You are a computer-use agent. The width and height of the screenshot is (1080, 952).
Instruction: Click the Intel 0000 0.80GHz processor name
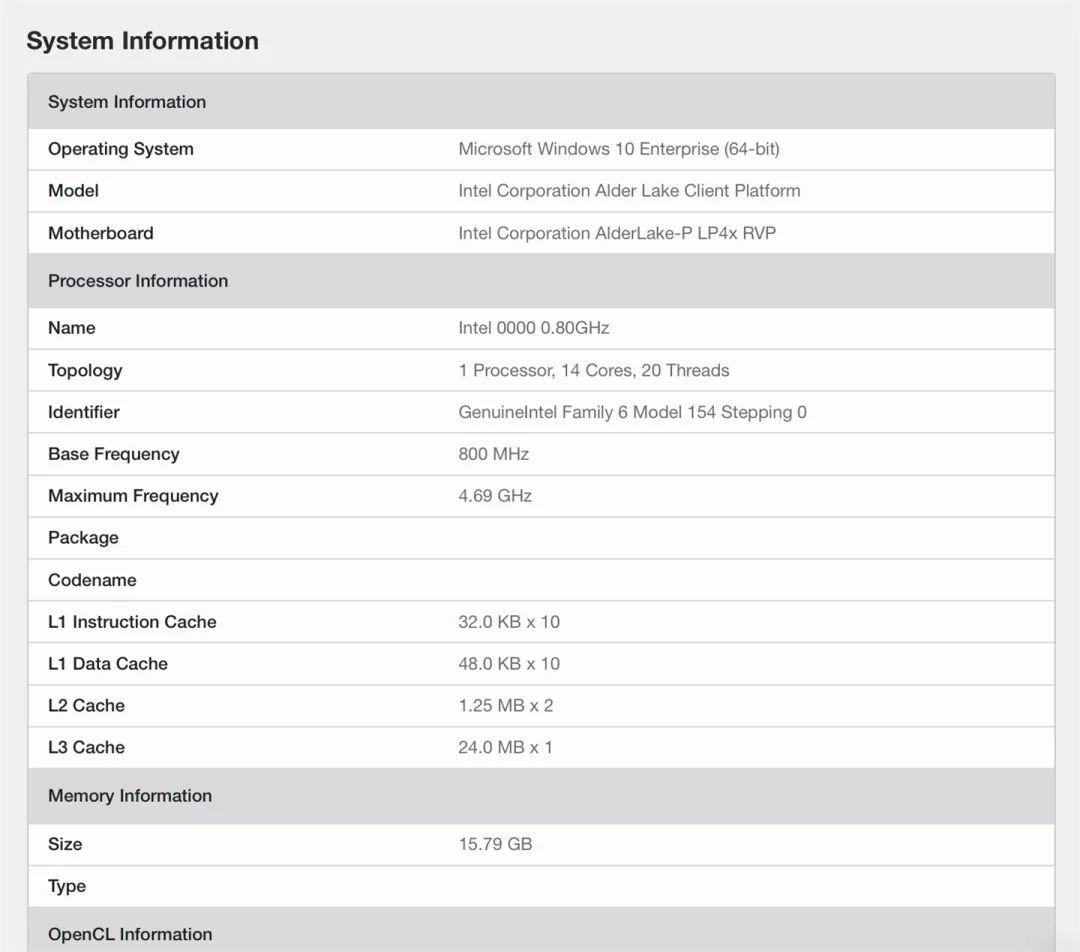[533, 328]
